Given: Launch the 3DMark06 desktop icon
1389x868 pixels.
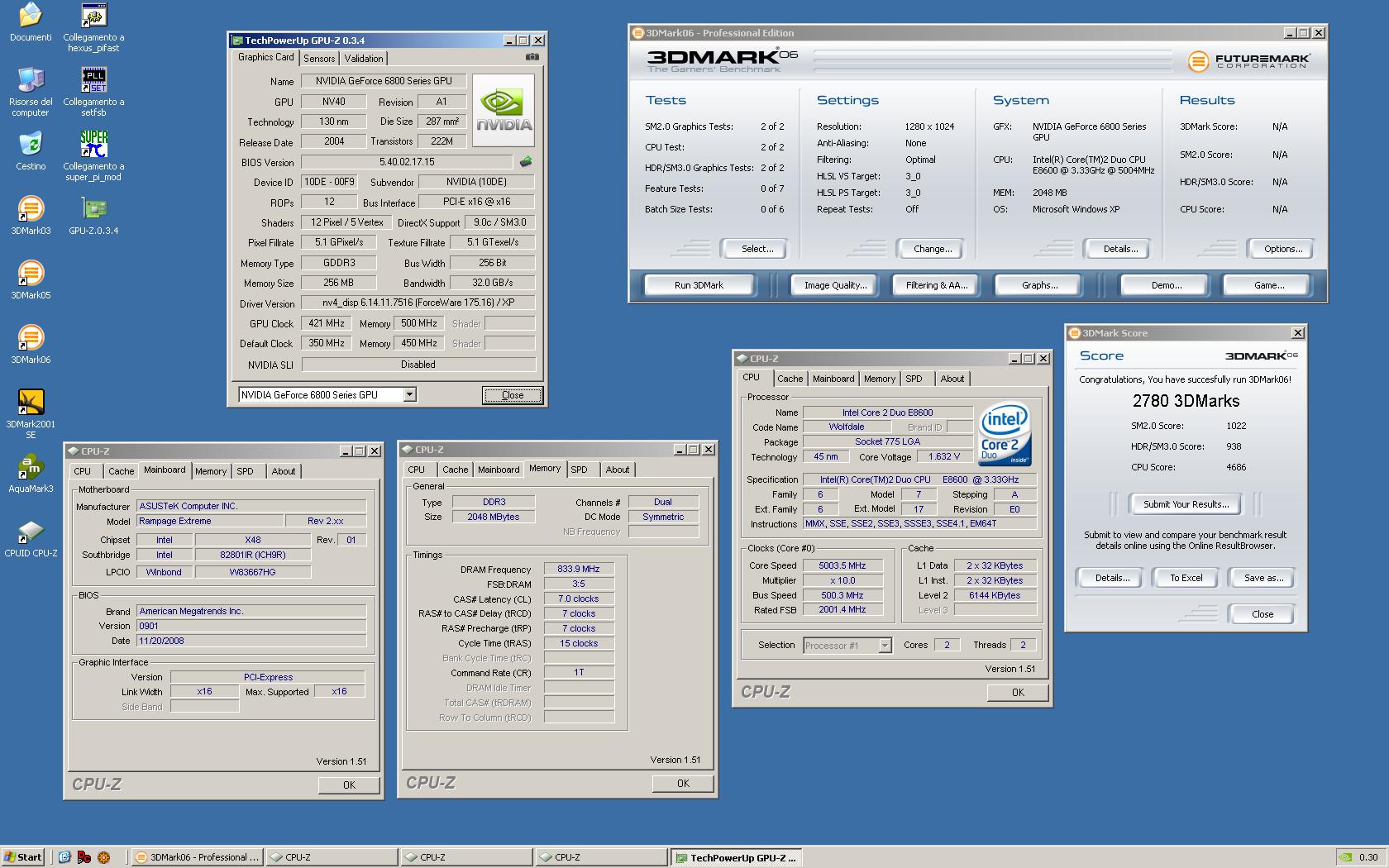Looking at the screenshot, I should (x=31, y=338).
